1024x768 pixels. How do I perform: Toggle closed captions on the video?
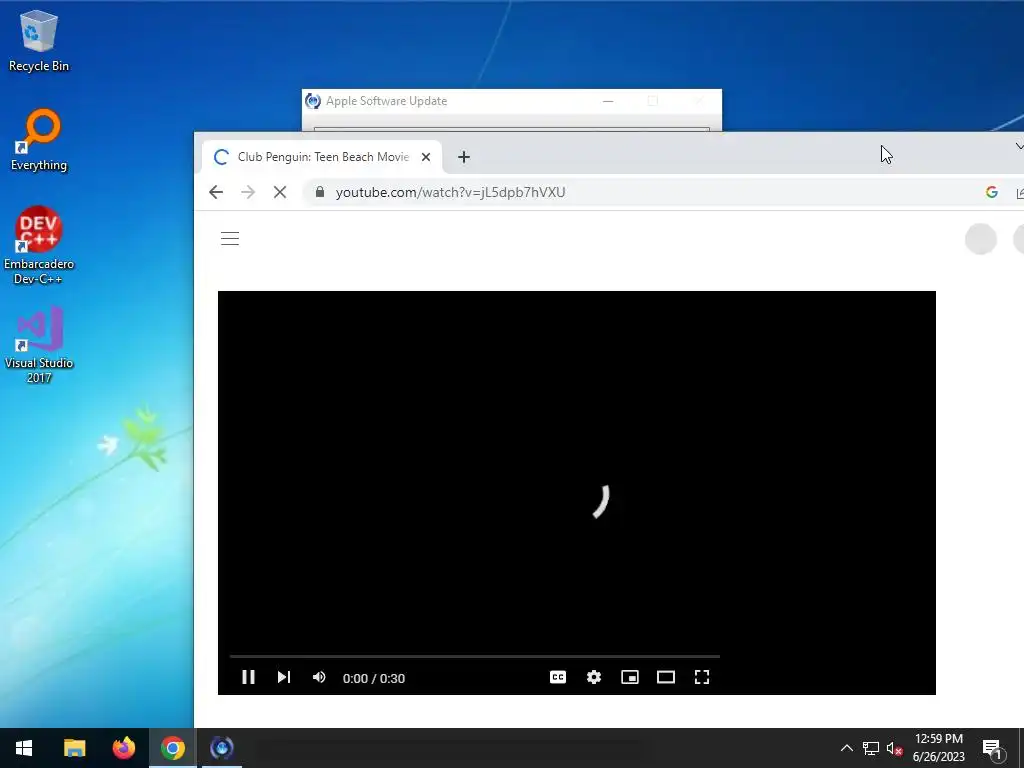click(558, 677)
